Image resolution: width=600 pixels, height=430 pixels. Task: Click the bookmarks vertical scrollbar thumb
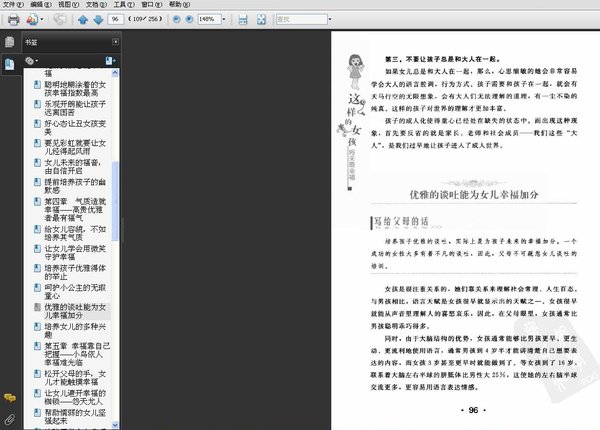pos(115,201)
